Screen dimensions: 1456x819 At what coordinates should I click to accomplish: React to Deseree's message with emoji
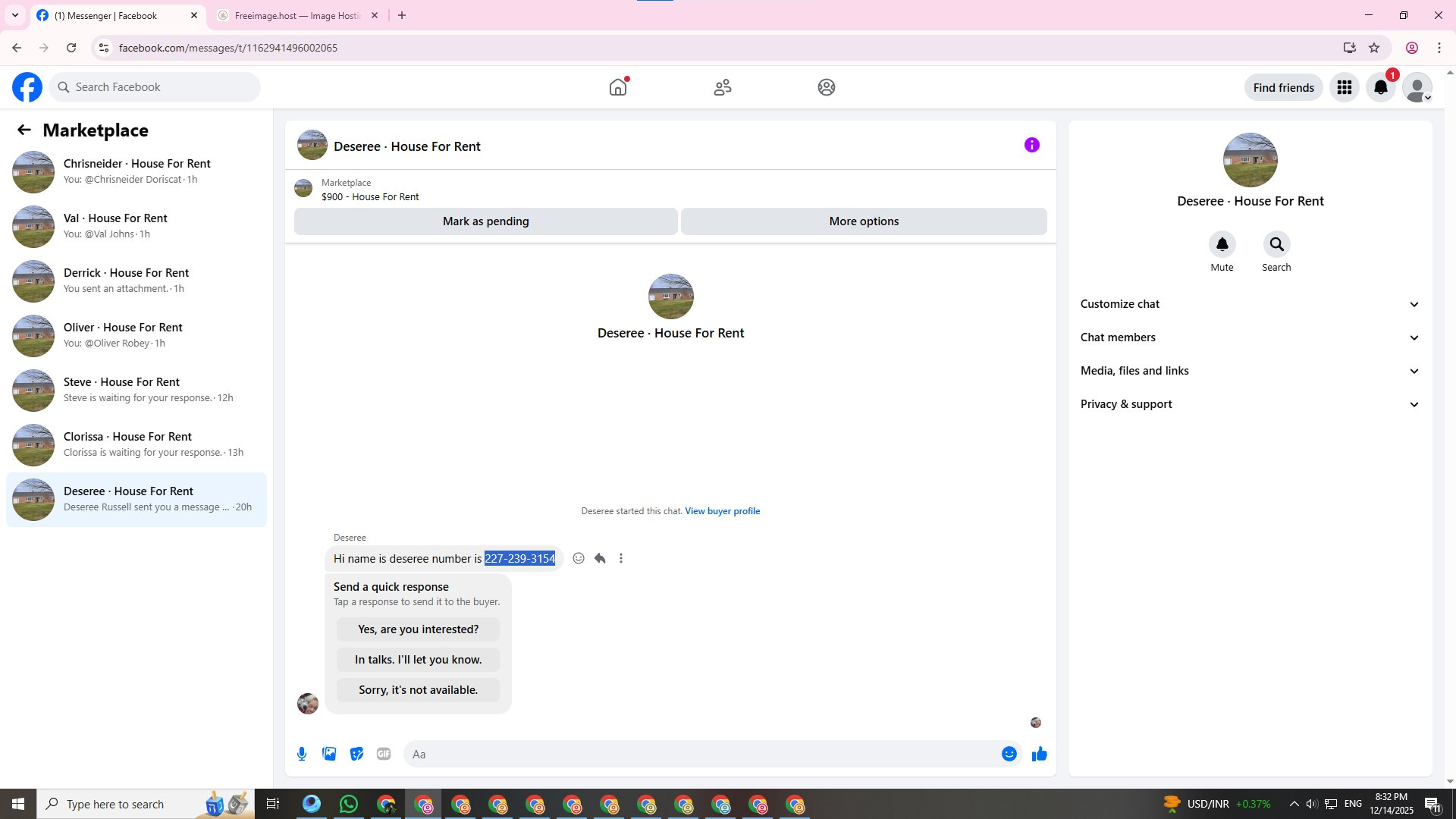pos(579,559)
